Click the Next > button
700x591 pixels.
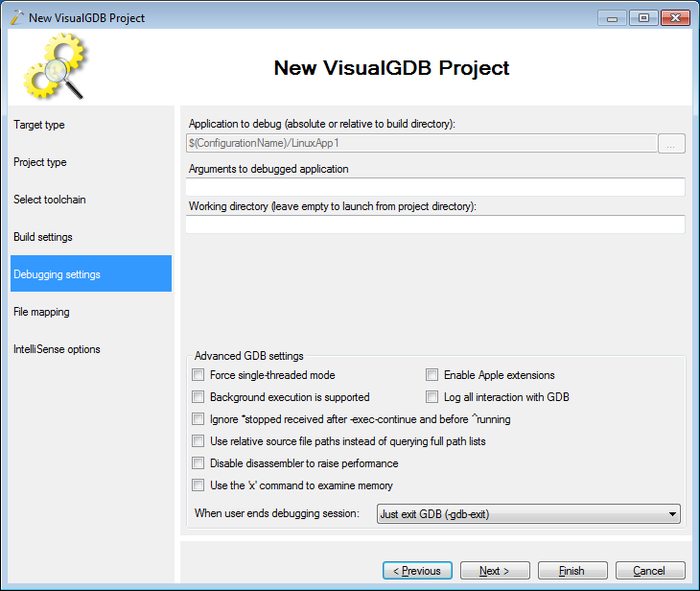pyautogui.click(x=495, y=570)
